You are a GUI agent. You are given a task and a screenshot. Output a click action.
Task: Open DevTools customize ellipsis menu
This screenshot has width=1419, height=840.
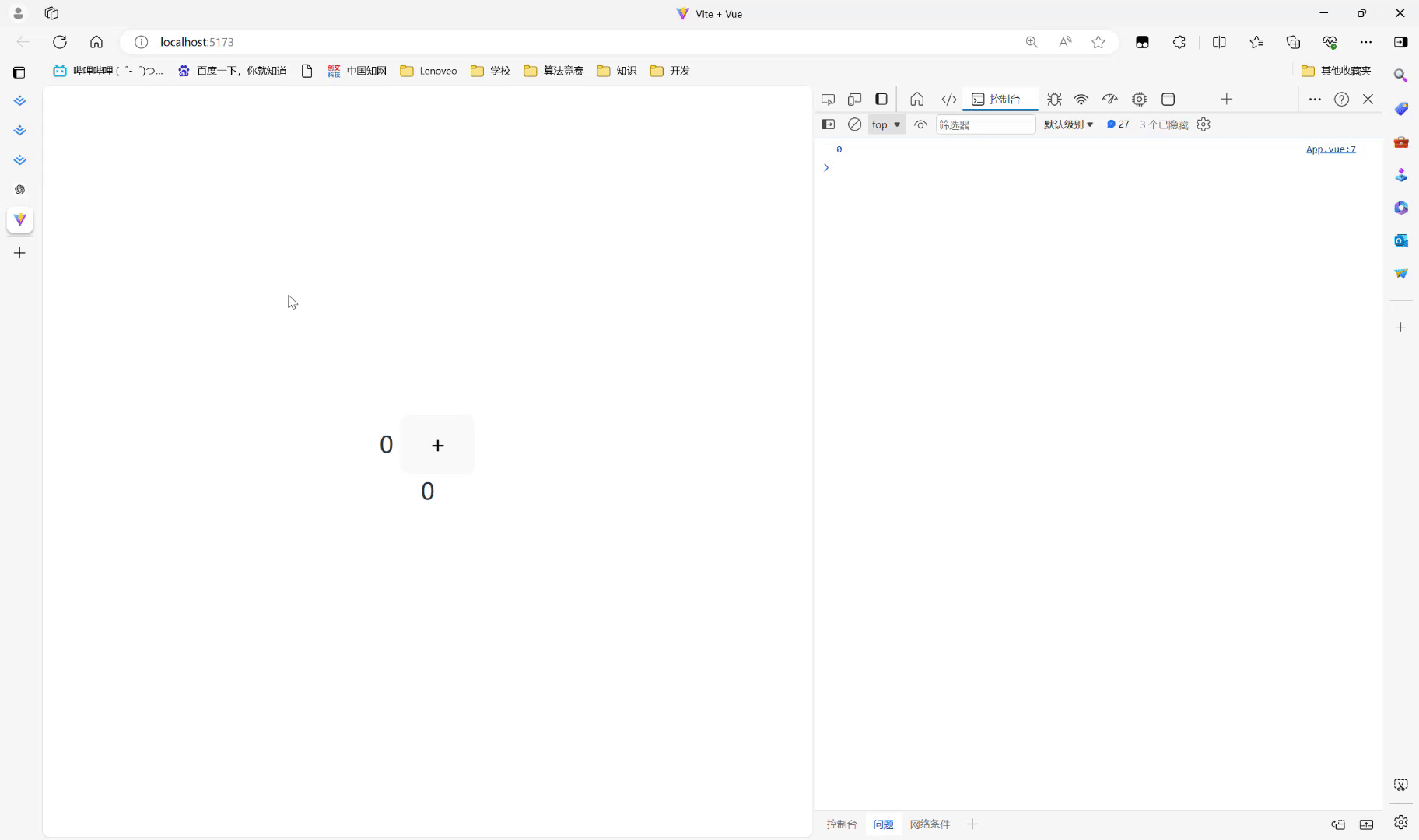tap(1315, 100)
